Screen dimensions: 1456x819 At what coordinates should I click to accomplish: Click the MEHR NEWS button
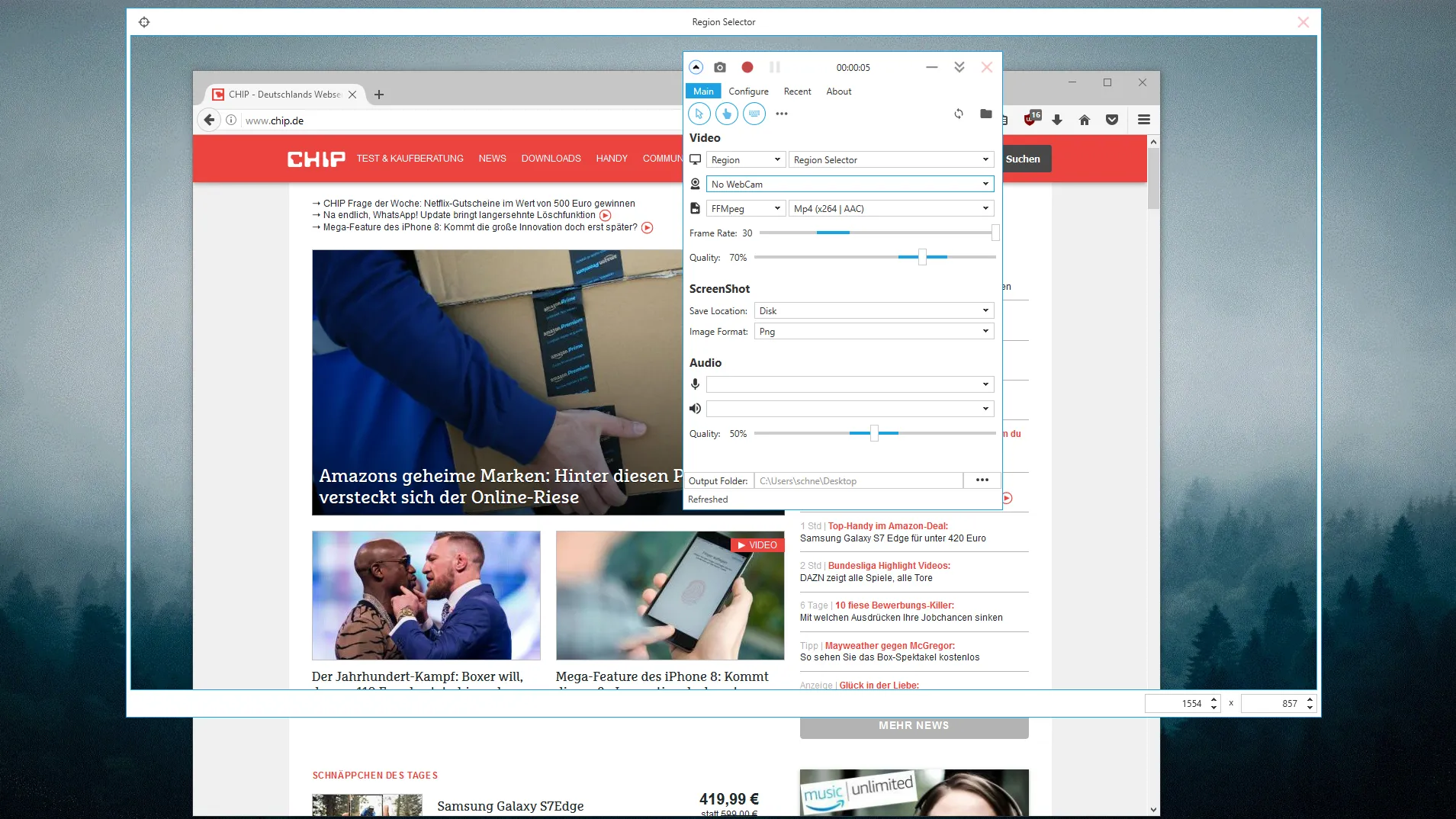[913, 725]
